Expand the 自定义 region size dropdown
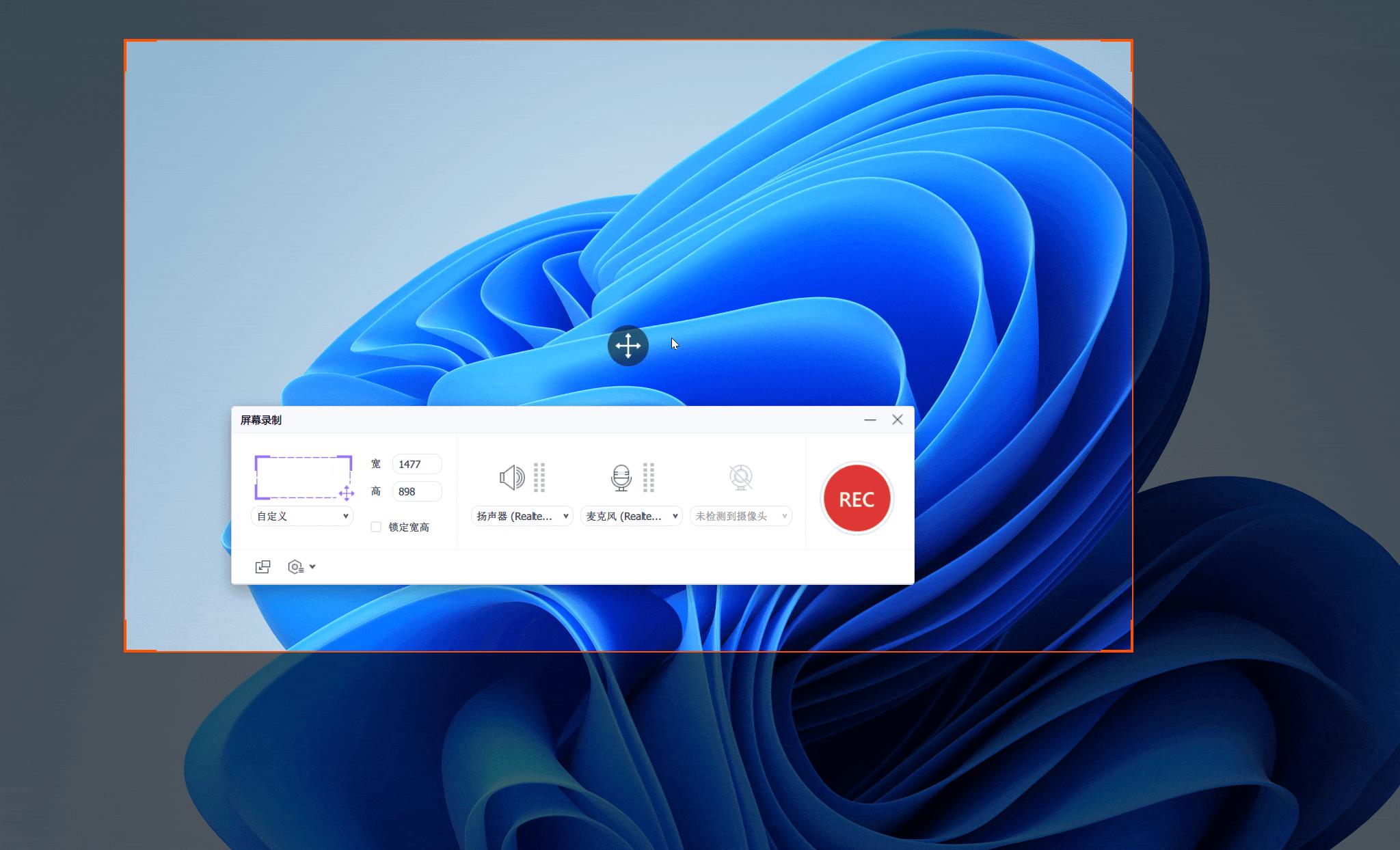1400x850 pixels. 302,516
